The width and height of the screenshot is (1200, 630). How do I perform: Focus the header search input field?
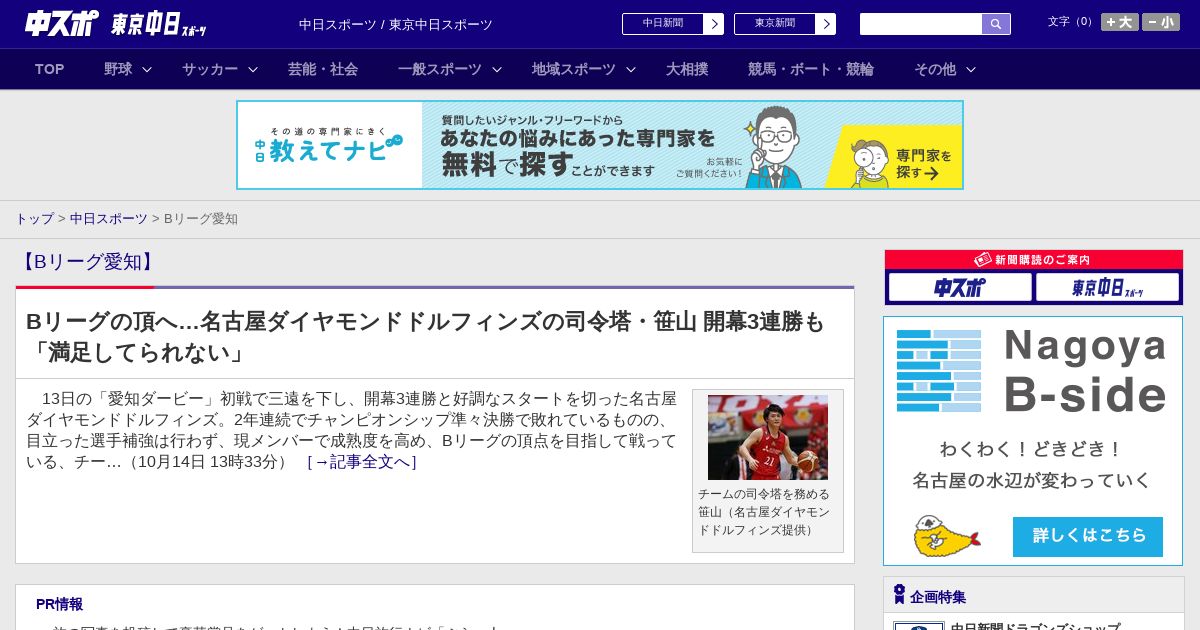(x=921, y=24)
